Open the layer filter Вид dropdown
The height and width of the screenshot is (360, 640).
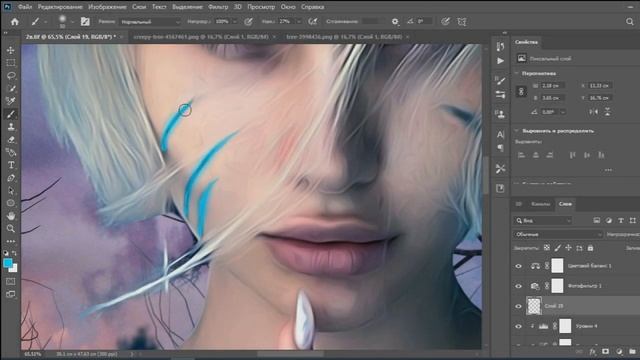[543, 220]
